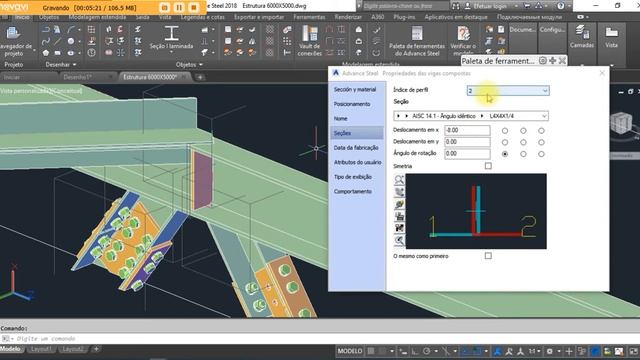This screenshot has width=640, height=360.
Task: Select first radio button in Deslocamento em x row
Action: point(505,131)
